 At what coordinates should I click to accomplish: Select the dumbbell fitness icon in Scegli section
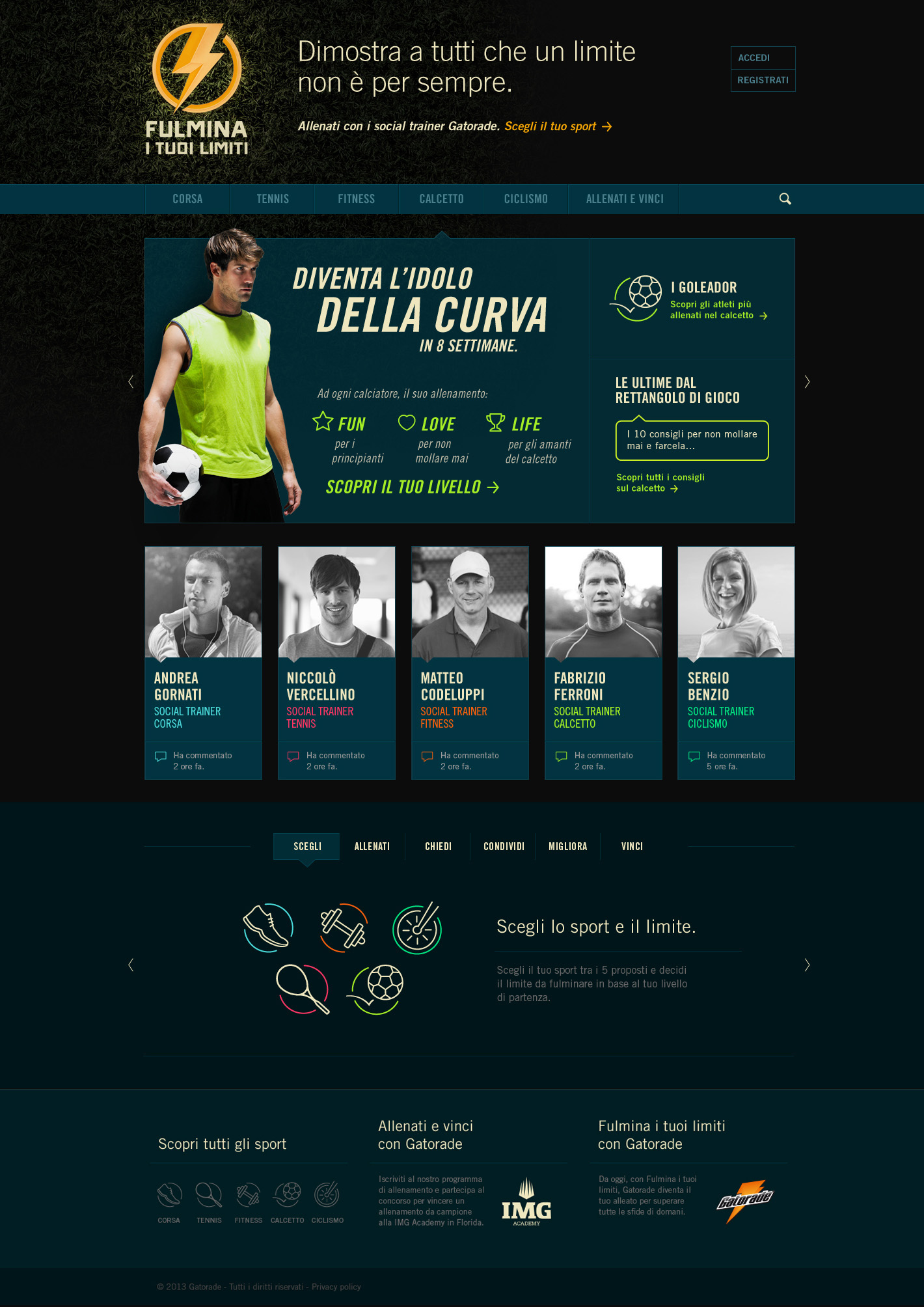pyautogui.click(x=344, y=928)
